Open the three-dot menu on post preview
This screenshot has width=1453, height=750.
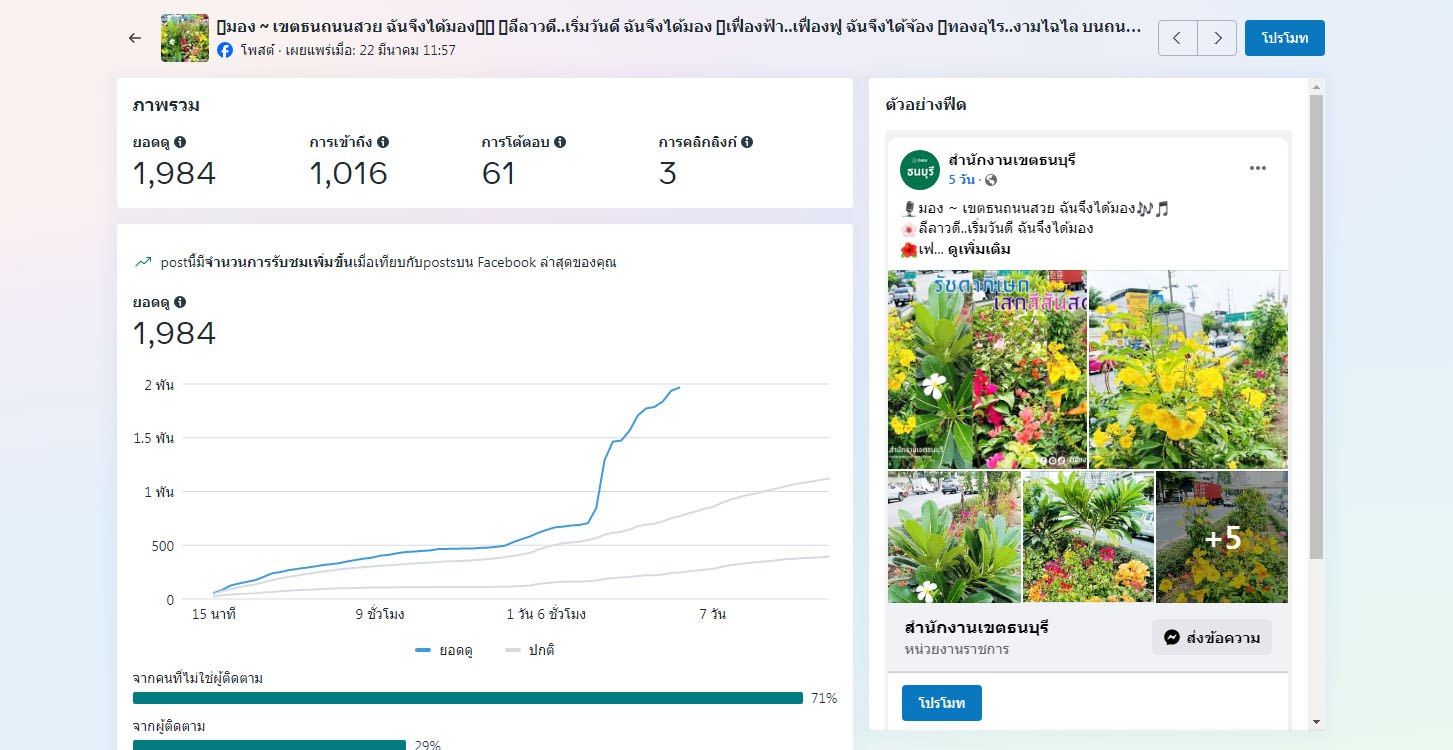[1258, 168]
